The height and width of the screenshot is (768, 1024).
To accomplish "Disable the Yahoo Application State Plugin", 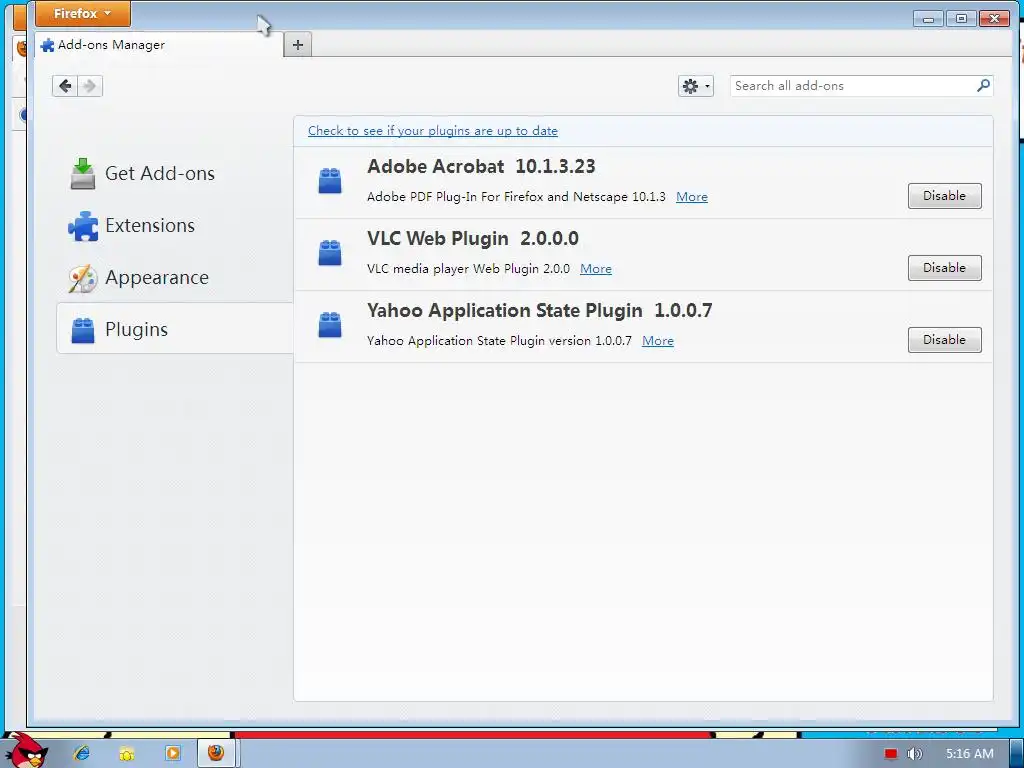I will (944, 340).
